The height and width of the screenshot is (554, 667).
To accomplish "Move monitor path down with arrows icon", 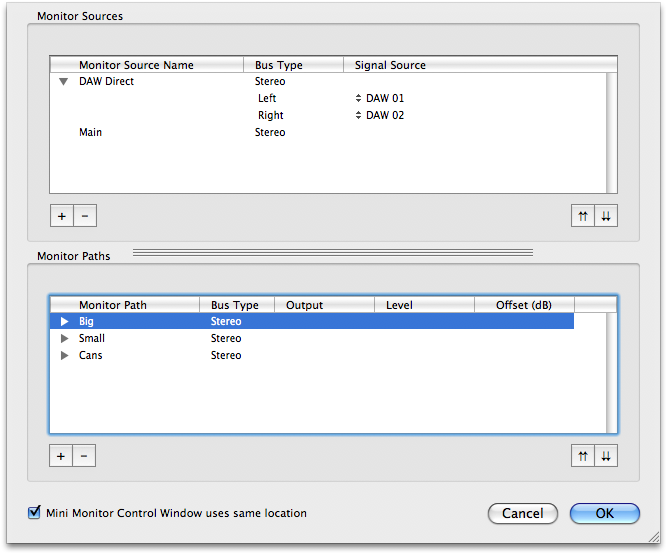I will [606, 456].
